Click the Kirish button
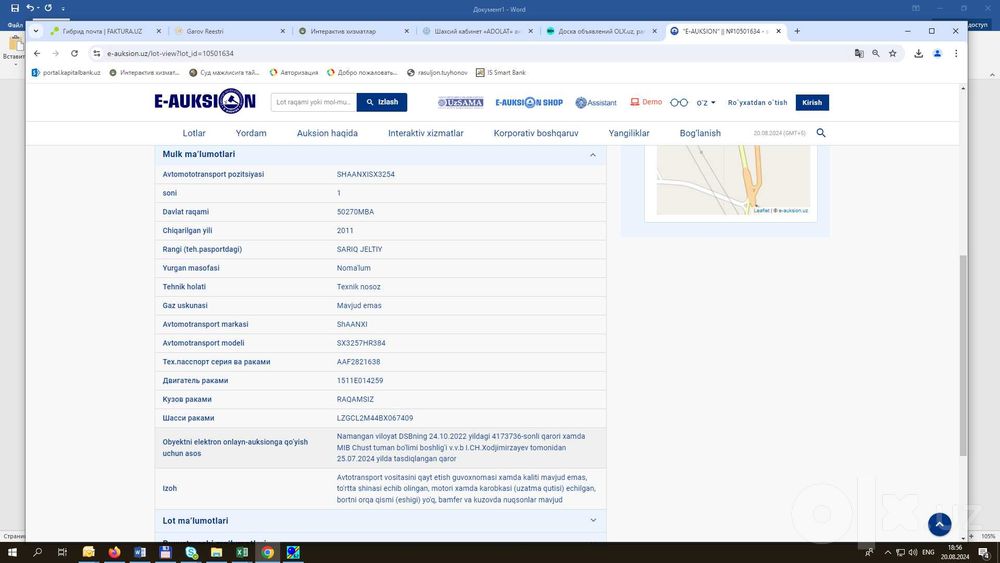Image resolution: width=1000 pixels, height=563 pixels. click(812, 103)
